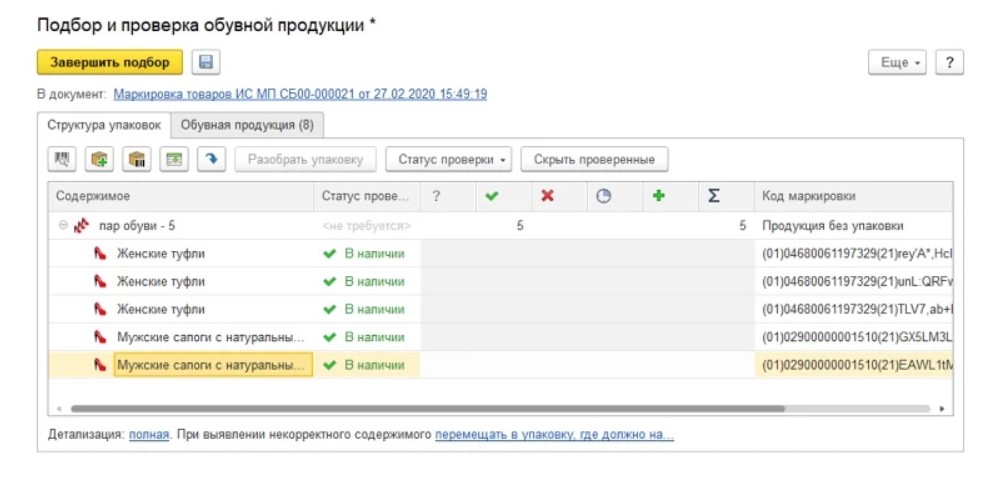Screen dimensions: 998x487
Task: Click the floppy disk save icon
Action: 206,62
